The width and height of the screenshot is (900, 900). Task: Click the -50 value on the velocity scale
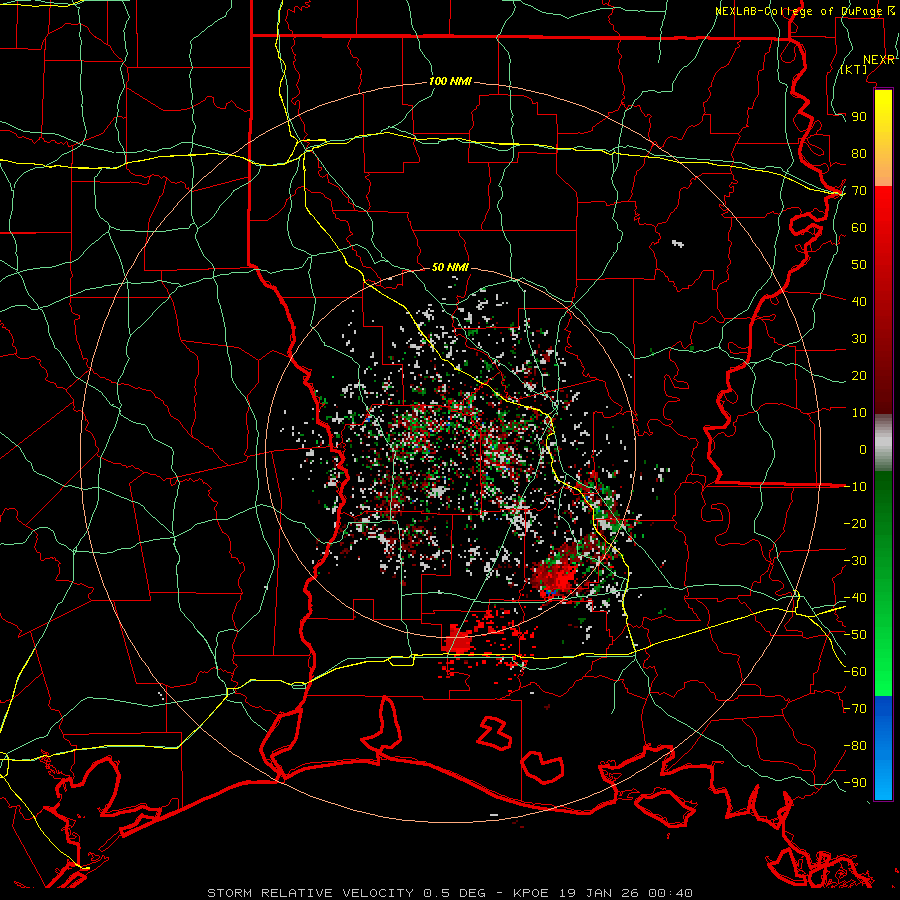point(855,635)
